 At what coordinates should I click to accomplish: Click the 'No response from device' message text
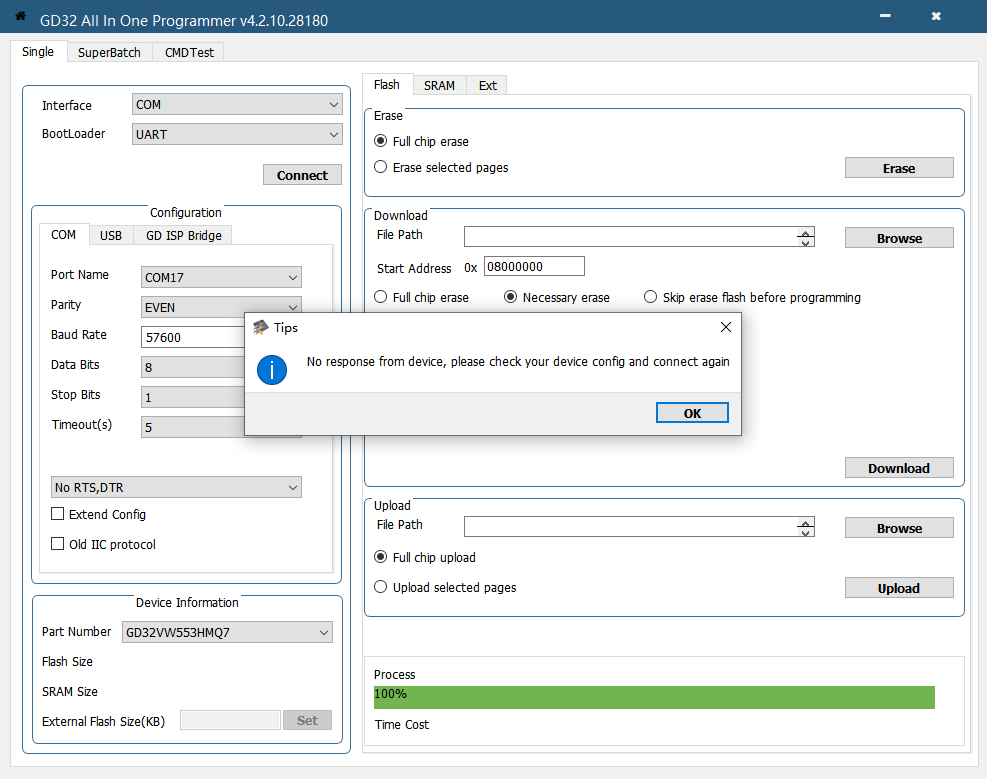(x=518, y=362)
